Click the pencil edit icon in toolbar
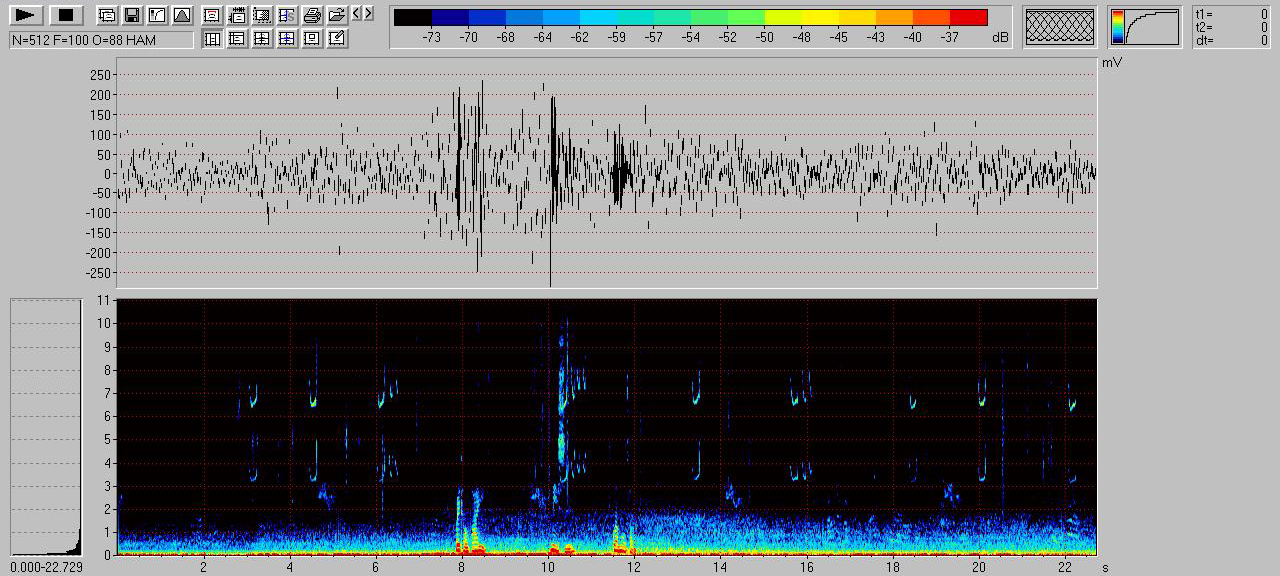This screenshot has width=1280, height=576. 337,39
